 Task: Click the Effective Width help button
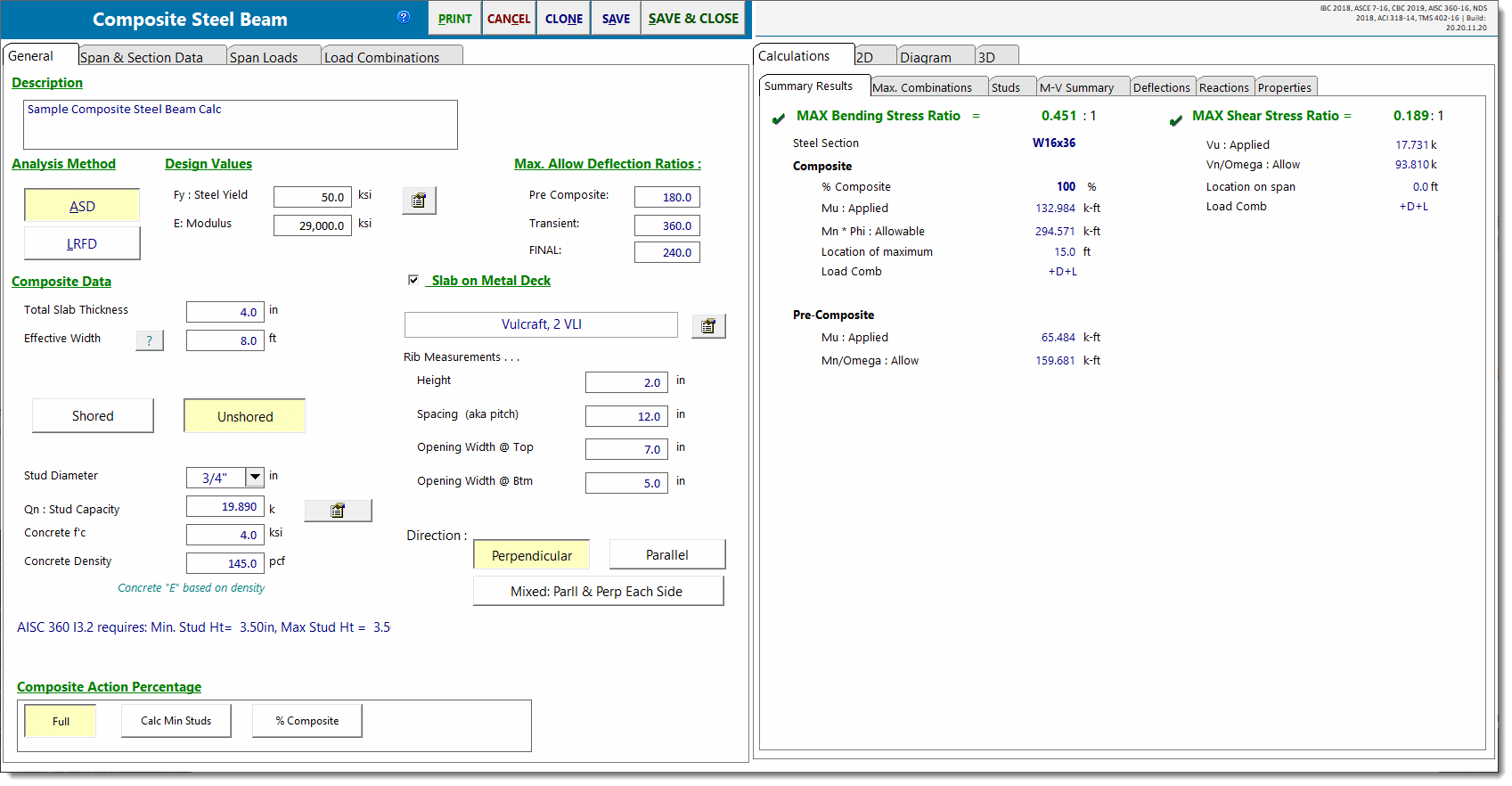pos(150,340)
